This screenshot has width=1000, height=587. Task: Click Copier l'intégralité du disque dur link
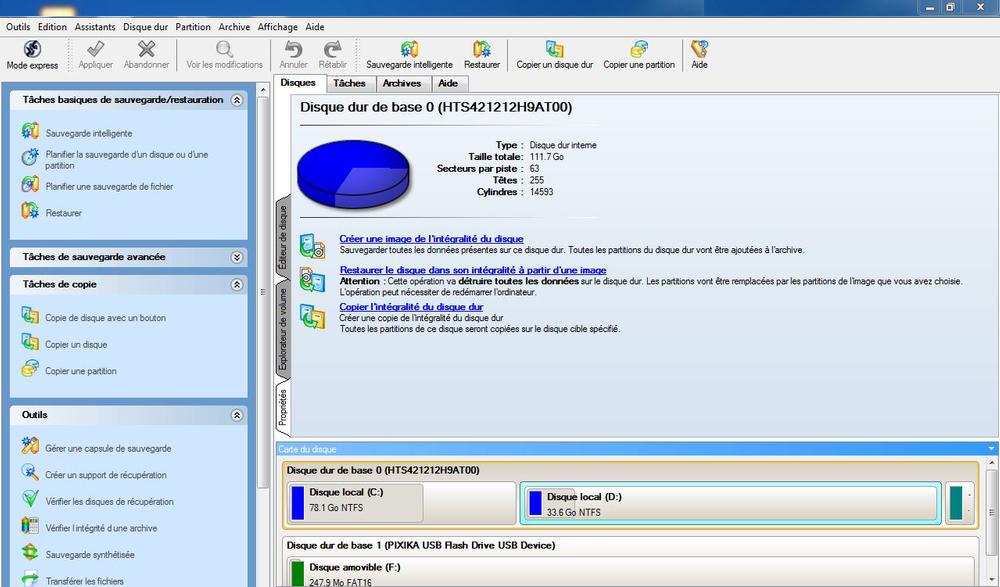coord(411,307)
